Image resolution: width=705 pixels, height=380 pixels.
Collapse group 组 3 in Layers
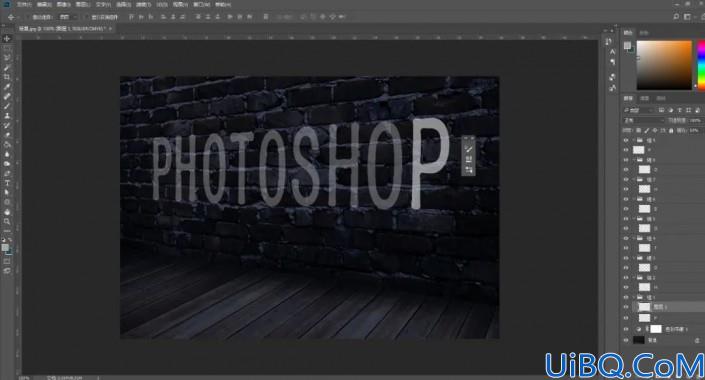click(x=634, y=258)
